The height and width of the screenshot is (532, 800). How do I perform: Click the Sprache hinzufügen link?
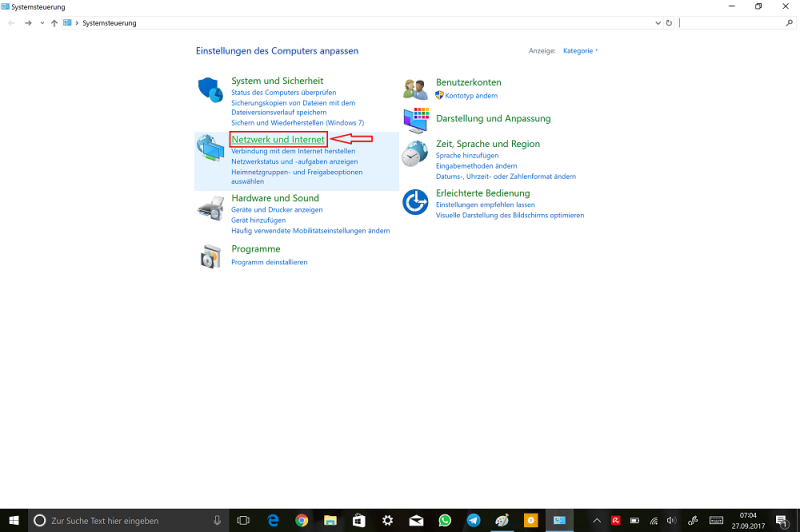[467, 156]
